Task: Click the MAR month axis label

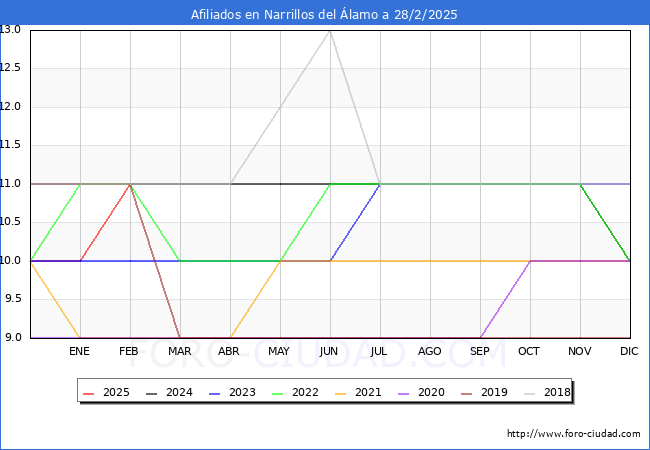Action: tap(179, 351)
